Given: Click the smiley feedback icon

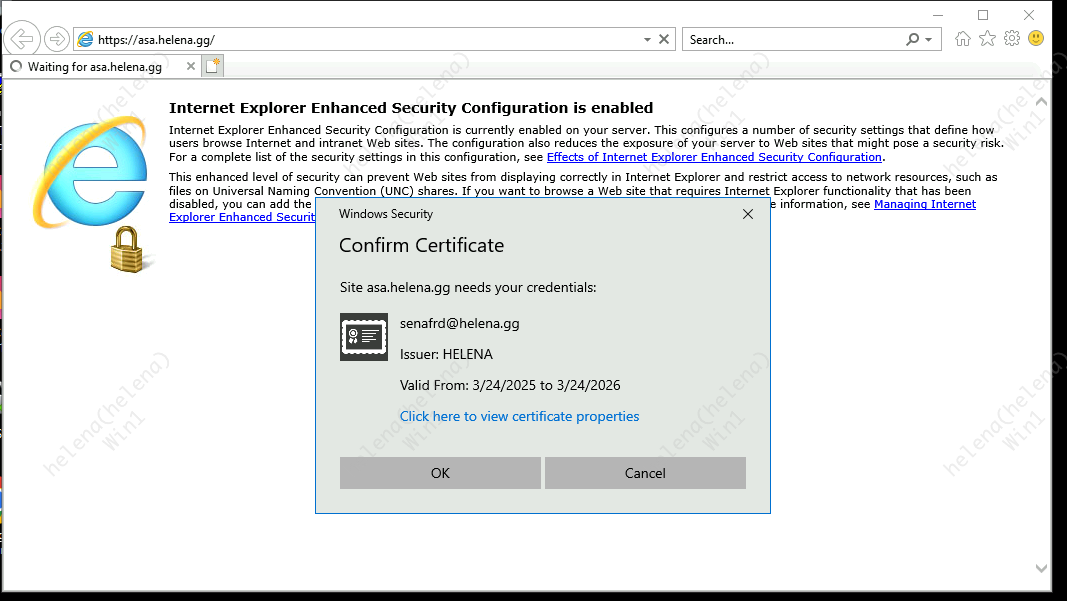Looking at the screenshot, I should coord(1036,39).
